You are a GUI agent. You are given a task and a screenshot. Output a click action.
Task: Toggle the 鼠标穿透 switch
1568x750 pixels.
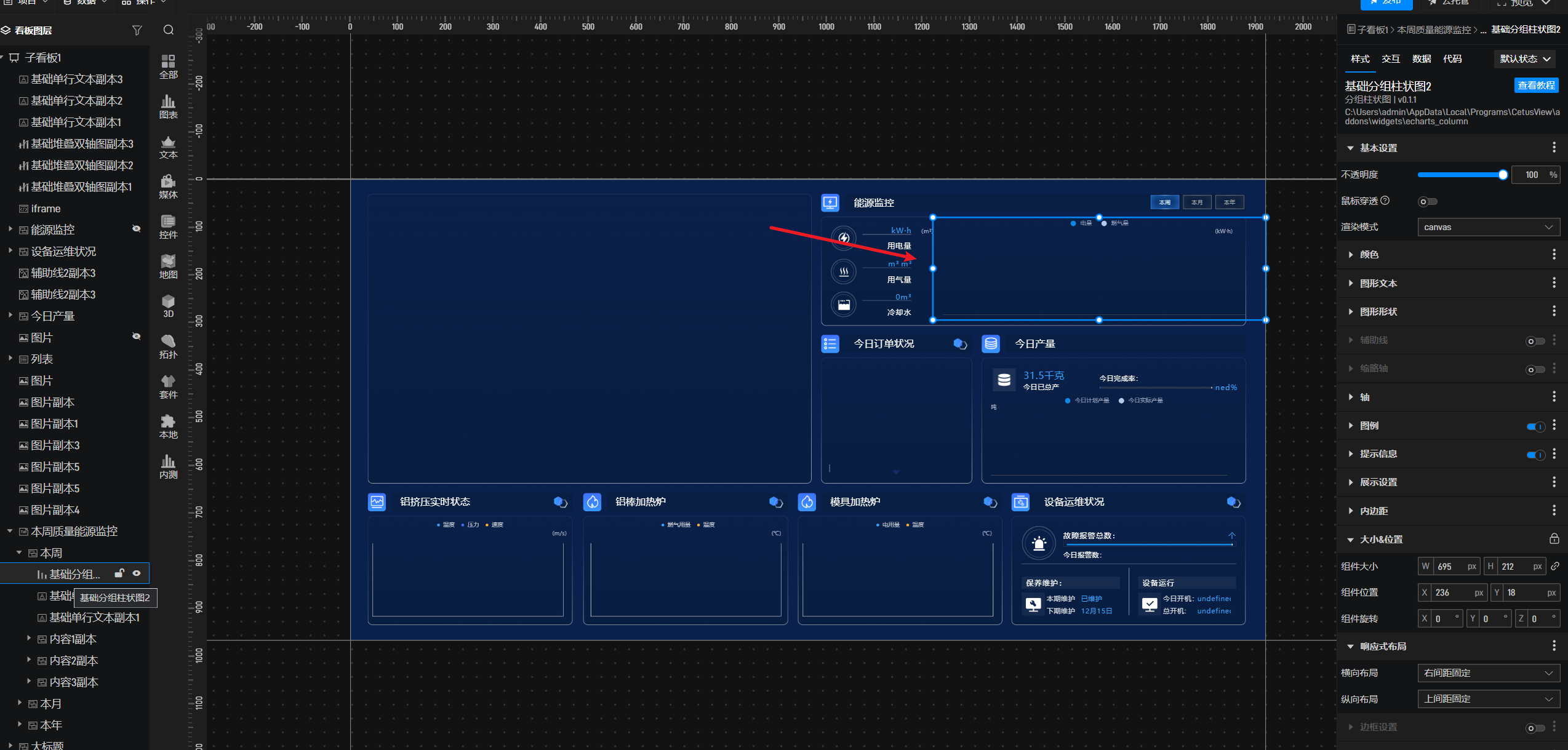tap(1427, 201)
